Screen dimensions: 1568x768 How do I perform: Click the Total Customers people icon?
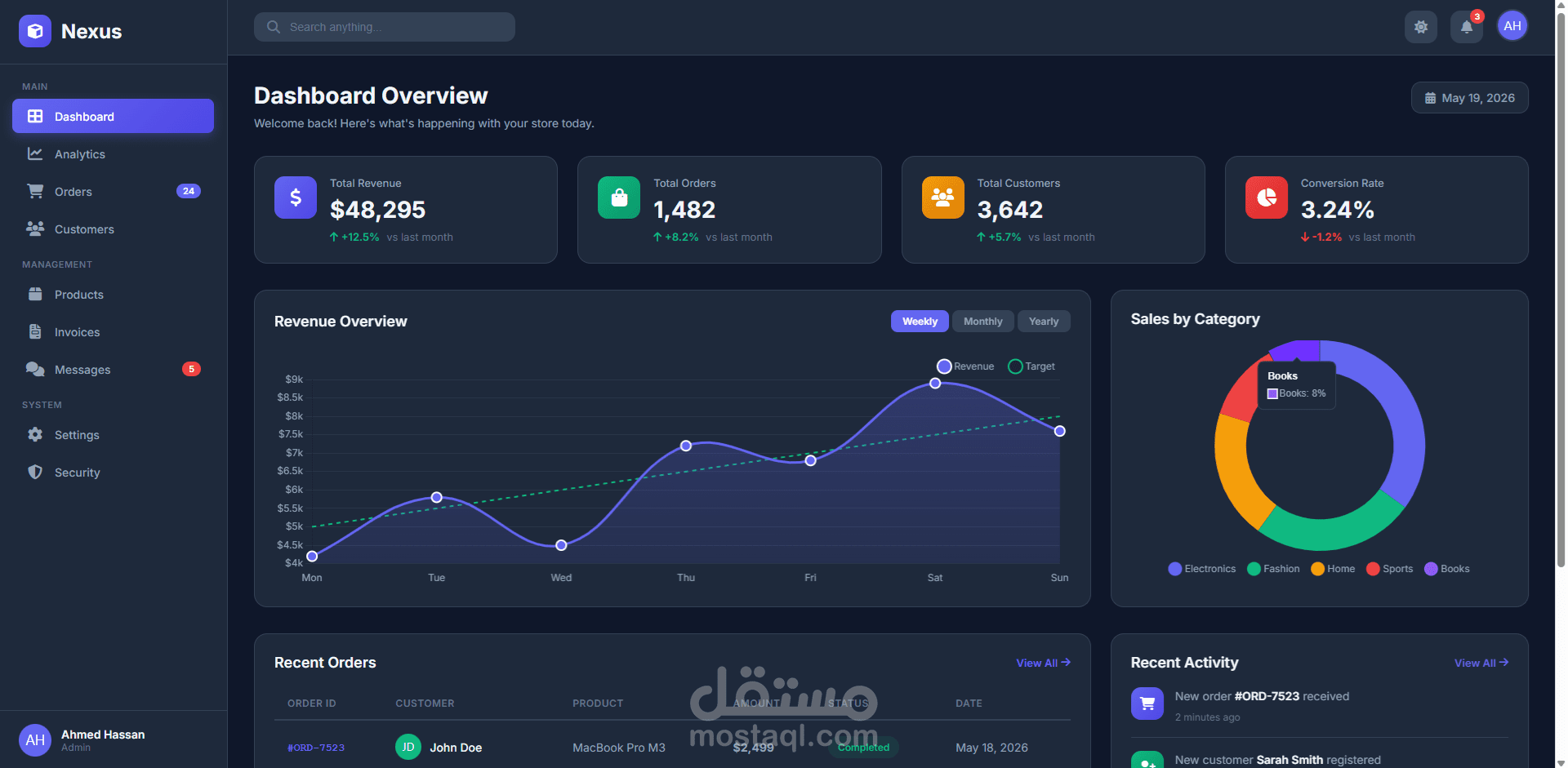pyautogui.click(x=943, y=198)
